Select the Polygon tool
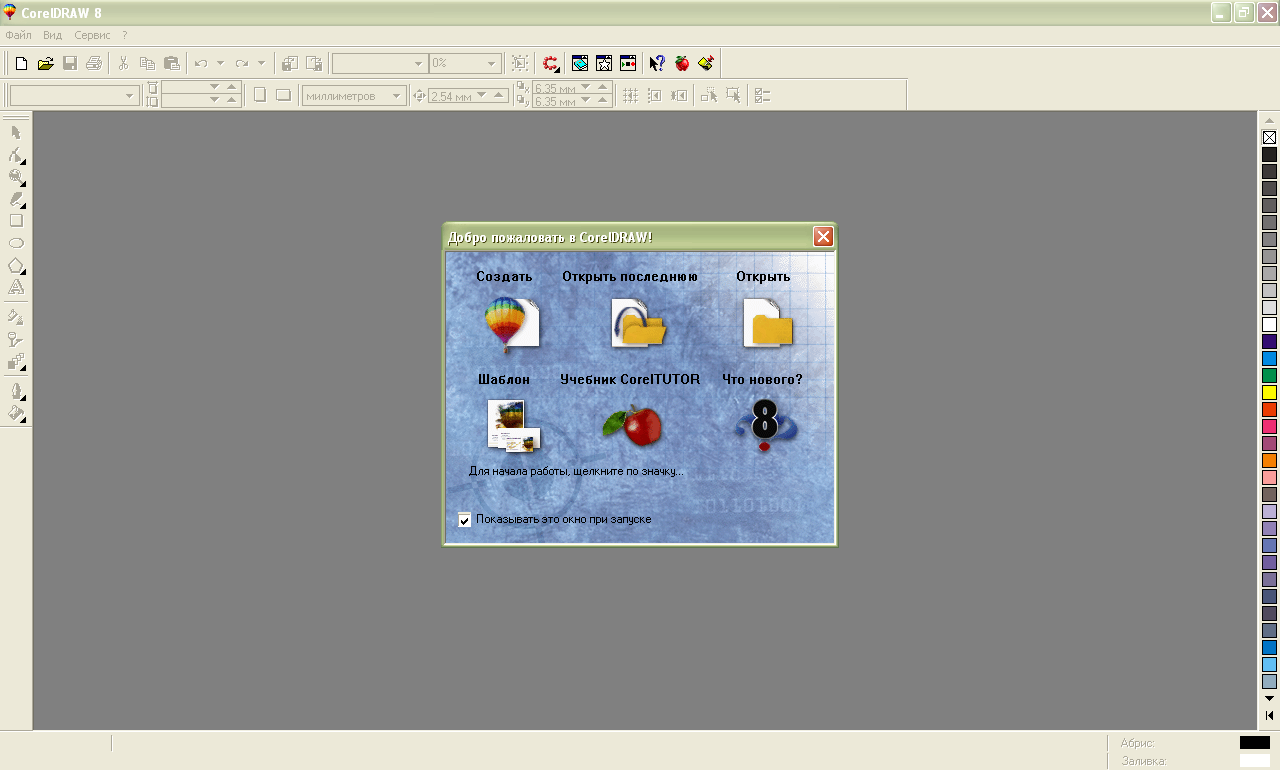This screenshot has width=1280, height=770. click(16, 265)
